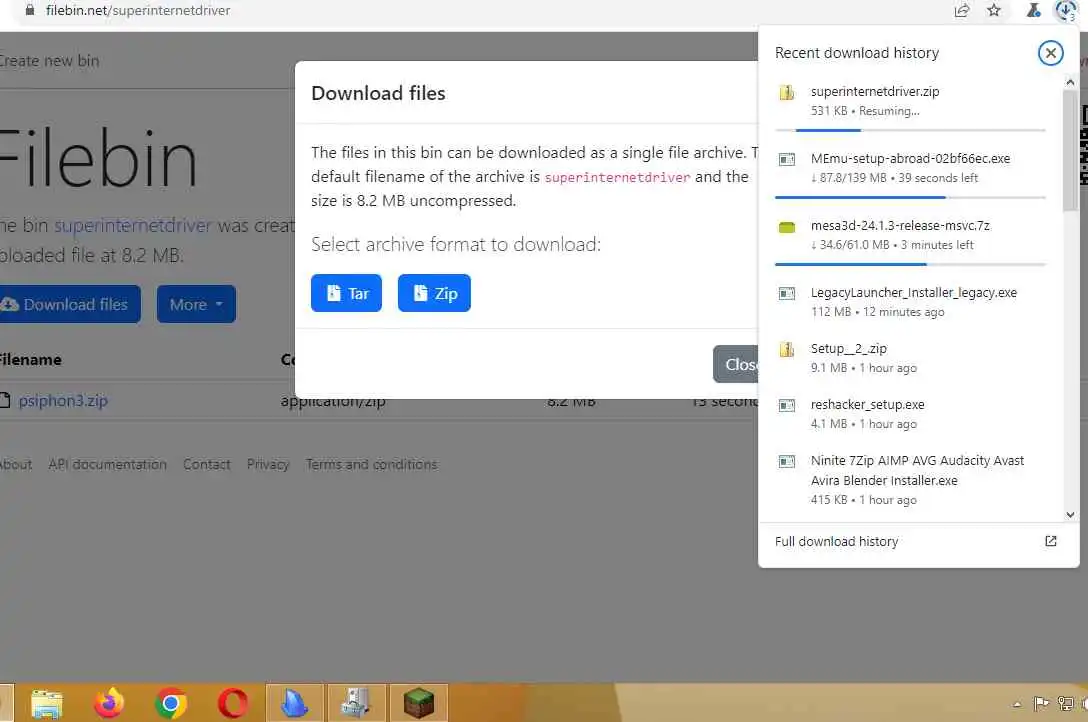Viewport: 1088px width, 722px height.
Task: Click mesa3d-24.1.3-release-msvc.7z download entry
Action: point(910,235)
